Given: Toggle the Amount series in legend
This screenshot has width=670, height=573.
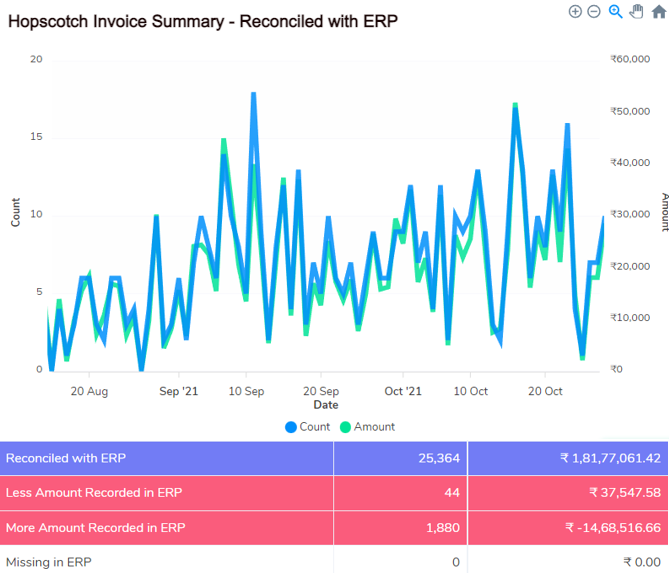Looking at the screenshot, I should click(x=367, y=427).
